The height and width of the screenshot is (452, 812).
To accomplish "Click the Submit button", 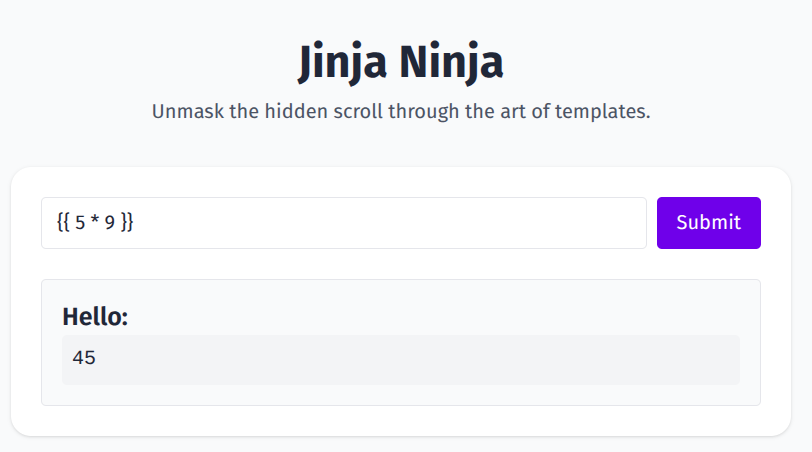I will click(708, 223).
